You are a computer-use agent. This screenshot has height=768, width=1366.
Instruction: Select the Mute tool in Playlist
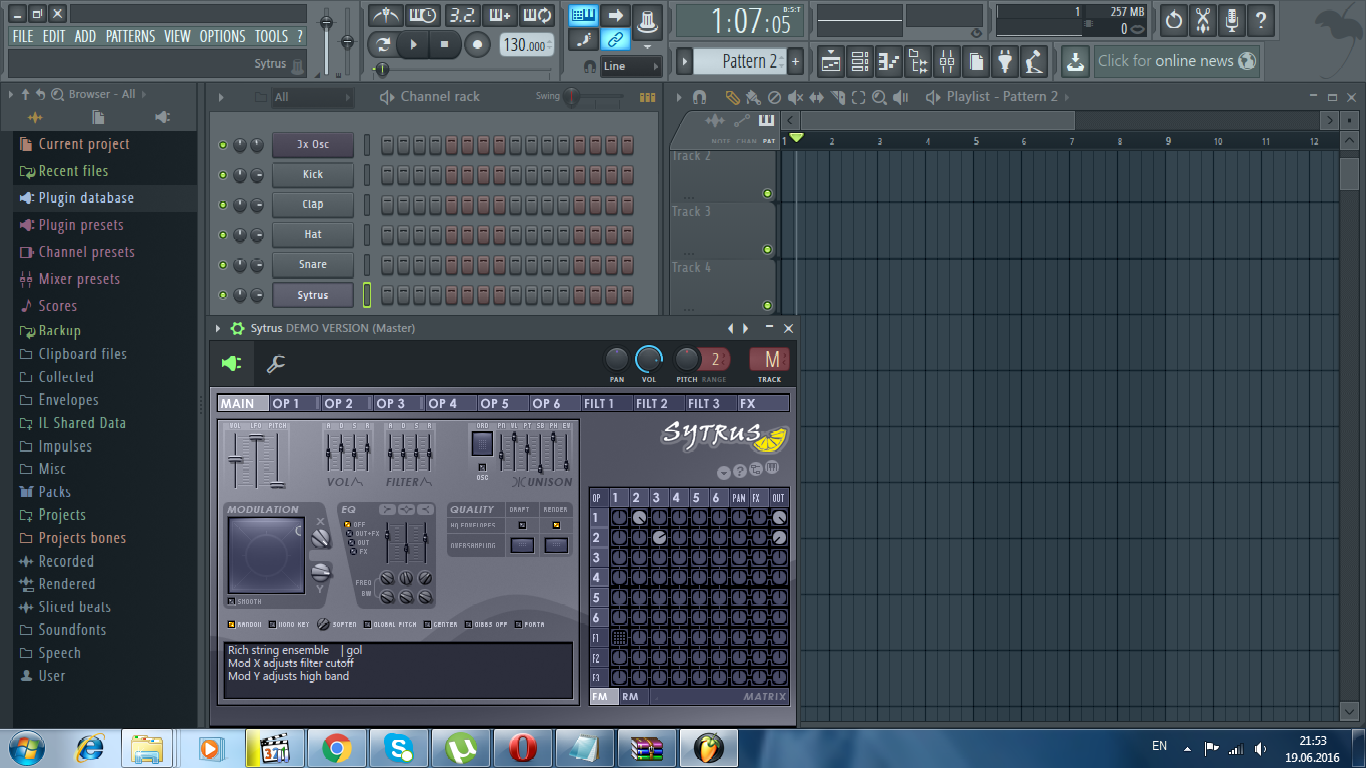pos(795,97)
